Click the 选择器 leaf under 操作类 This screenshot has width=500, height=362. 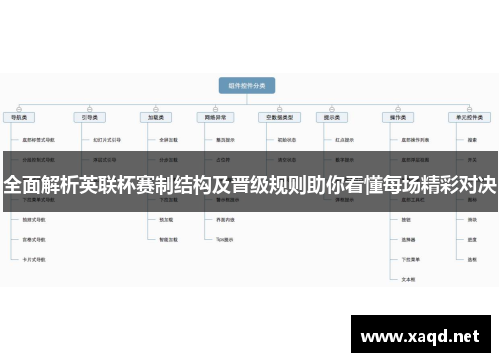[x=408, y=240]
